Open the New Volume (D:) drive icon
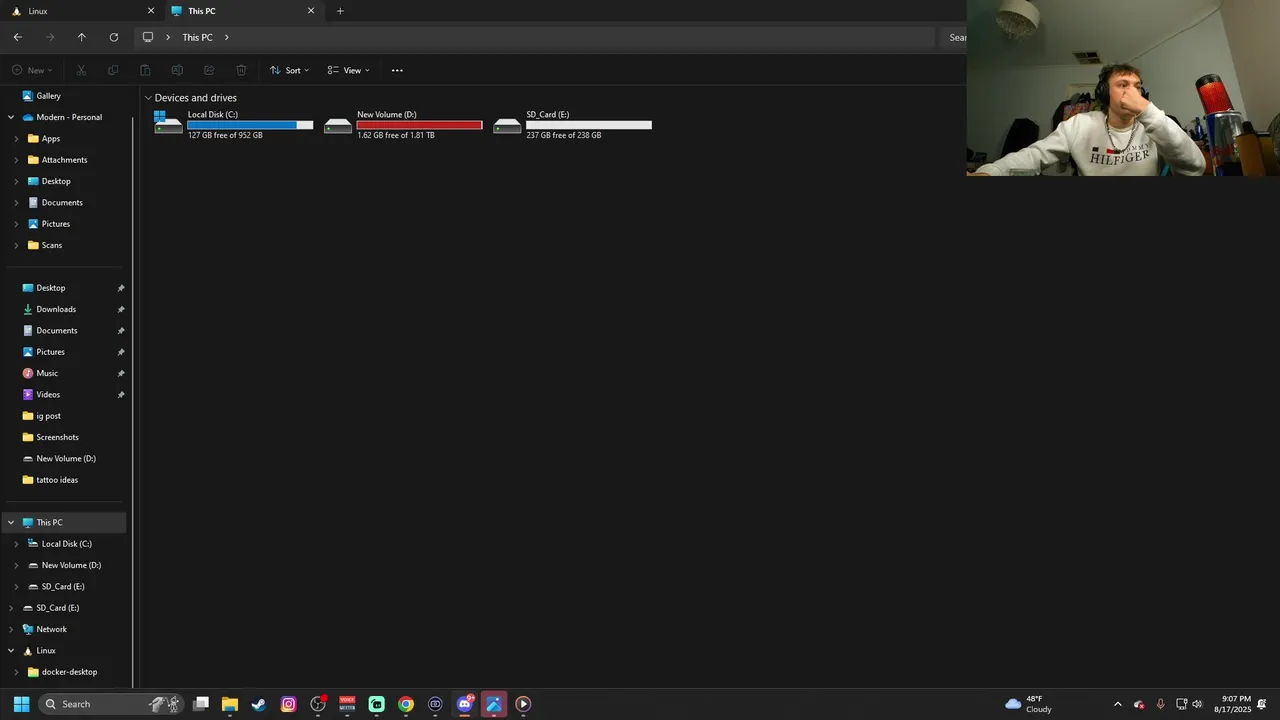 pos(338,126)
